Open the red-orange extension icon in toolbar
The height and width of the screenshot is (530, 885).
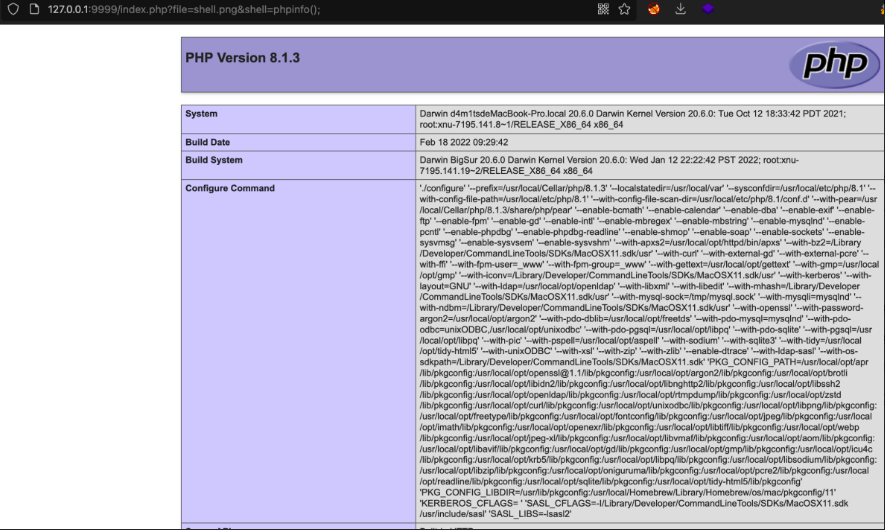click(x=654, y=9)
